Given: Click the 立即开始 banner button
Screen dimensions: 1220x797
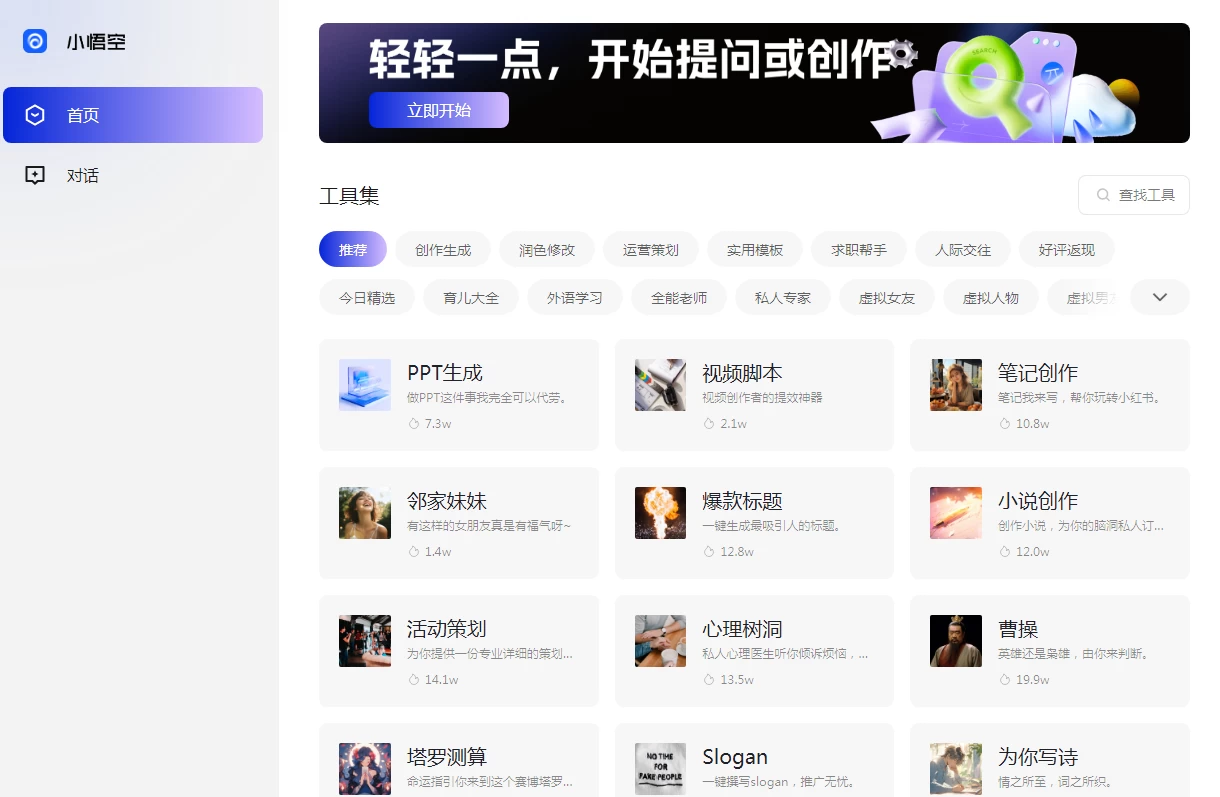Looking at the screenshot, I should [x=438, y=110].
